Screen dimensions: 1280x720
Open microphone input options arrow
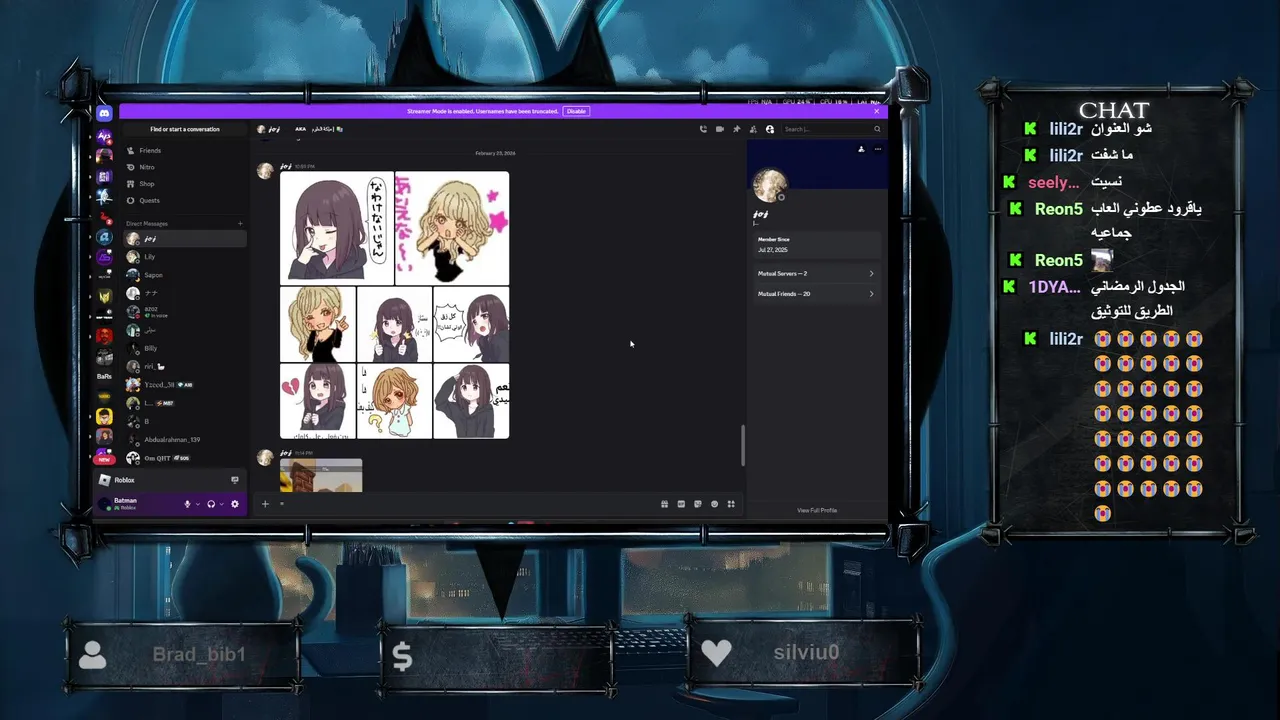point(197,504)
